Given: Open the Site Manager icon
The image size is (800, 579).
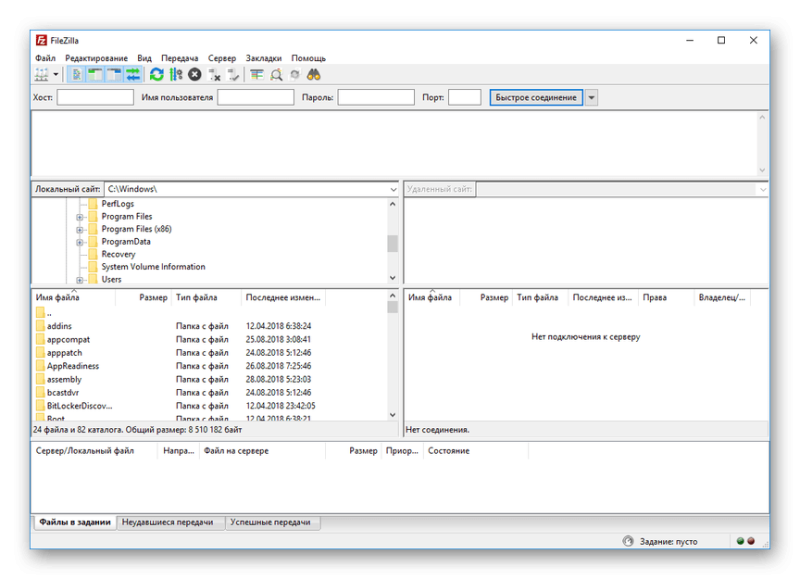Looking at the screenshot, I should click(x=41, y=75).
